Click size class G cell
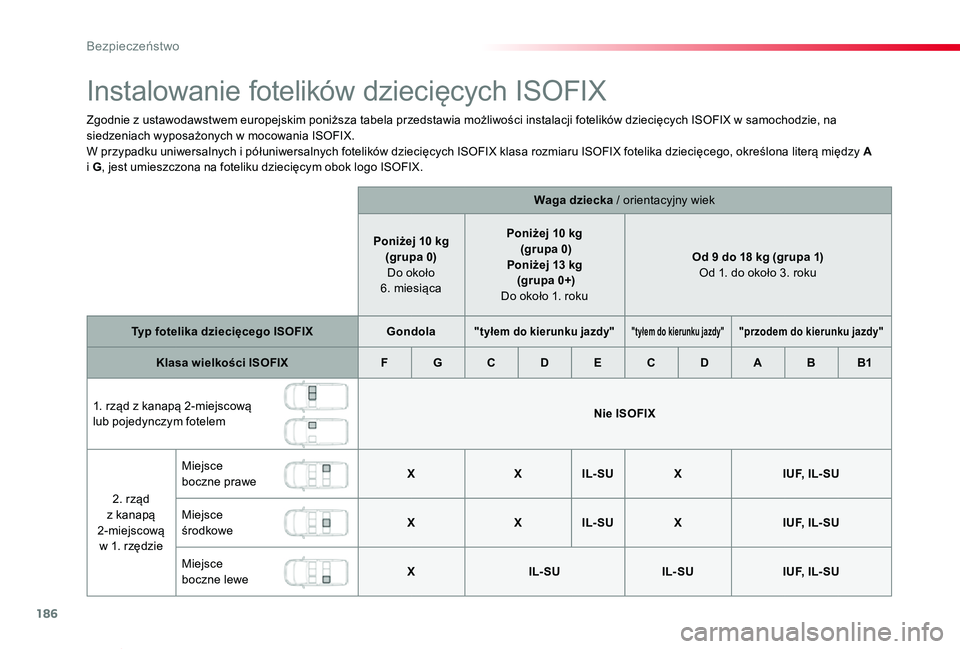Image resolution: width=960 pixels, height=649 pixels. (x=438, y=362)
